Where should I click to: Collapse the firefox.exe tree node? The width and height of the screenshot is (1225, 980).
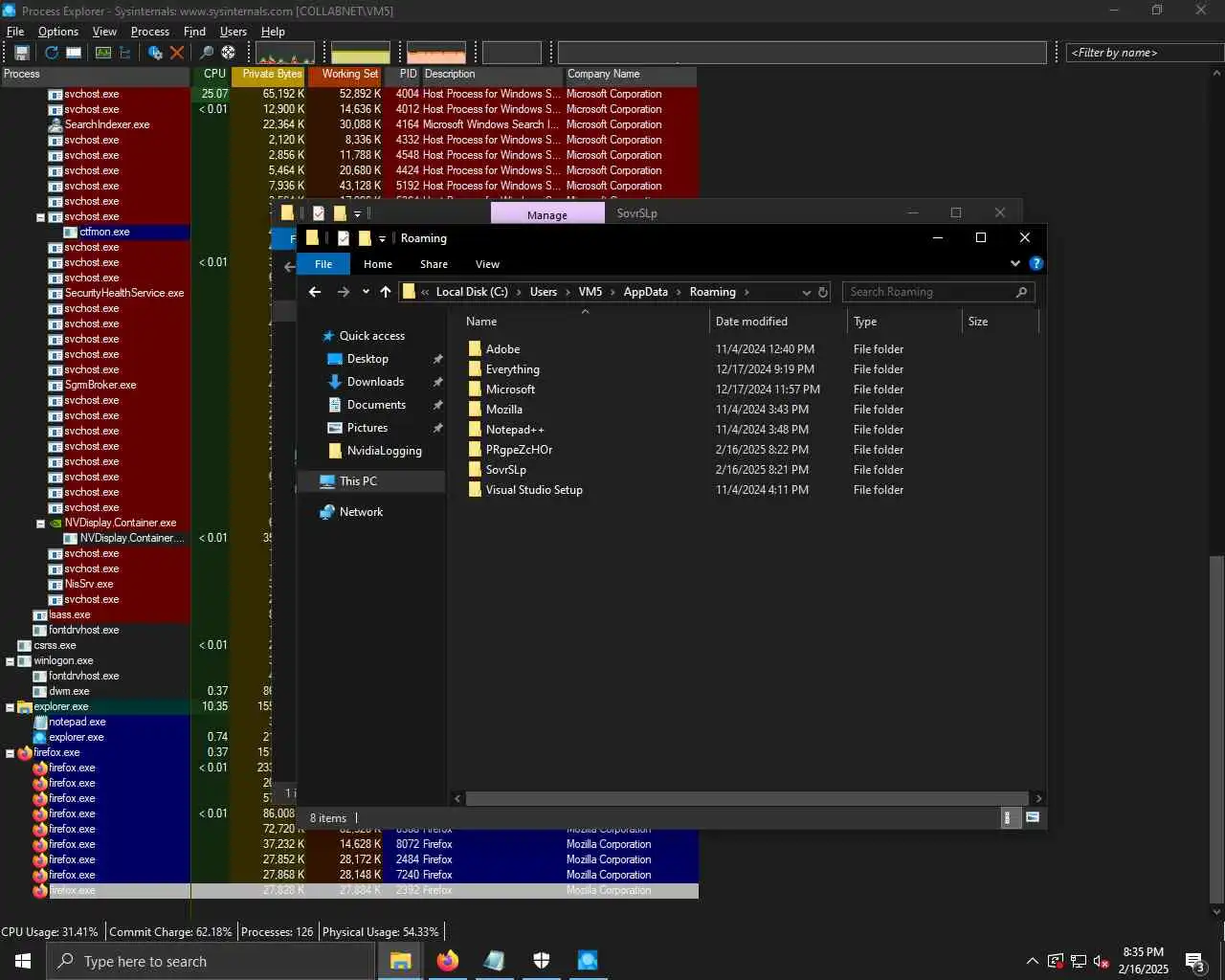pos(10,753)
